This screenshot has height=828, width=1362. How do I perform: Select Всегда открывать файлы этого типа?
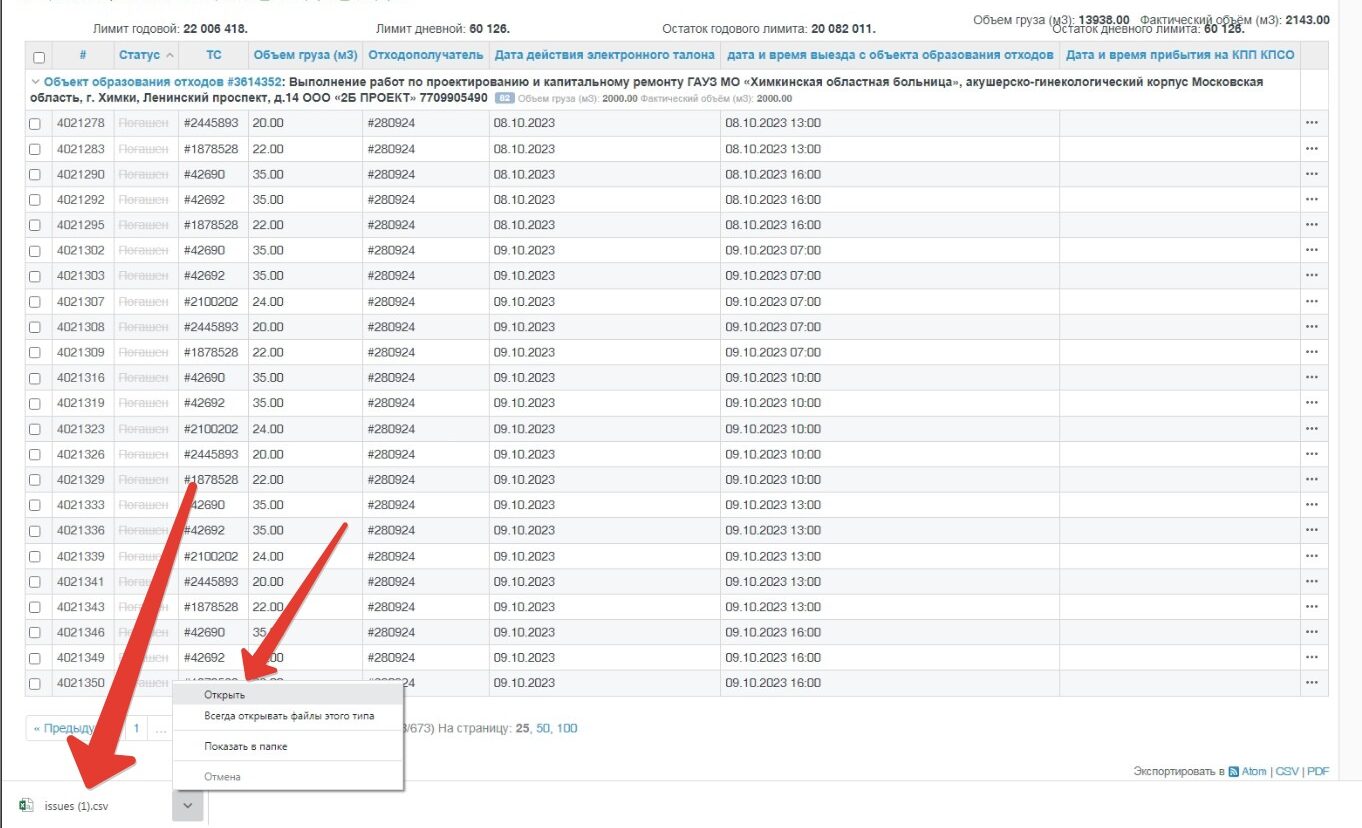pos(288,716)
